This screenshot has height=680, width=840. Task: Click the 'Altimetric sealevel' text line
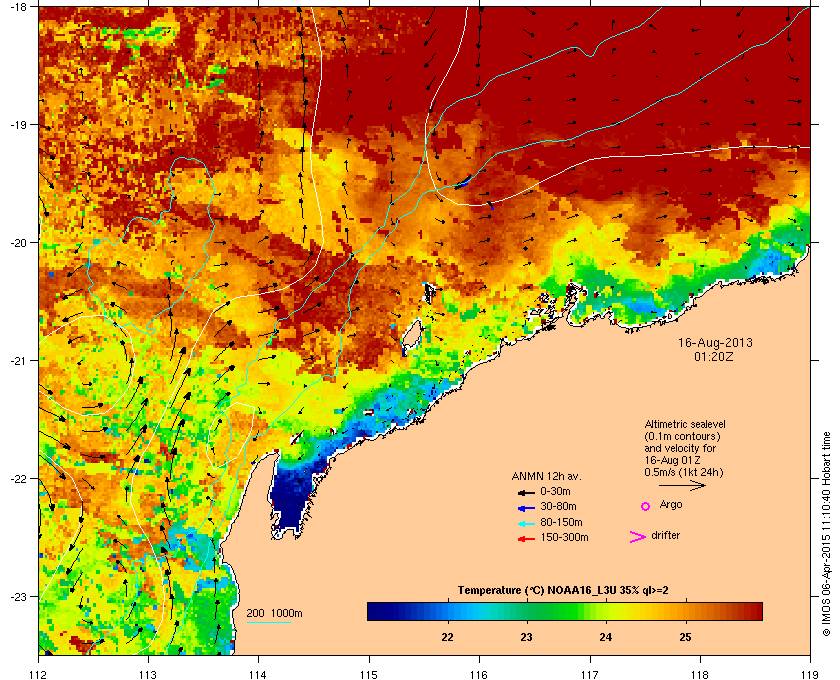click(x=685, y=424)
